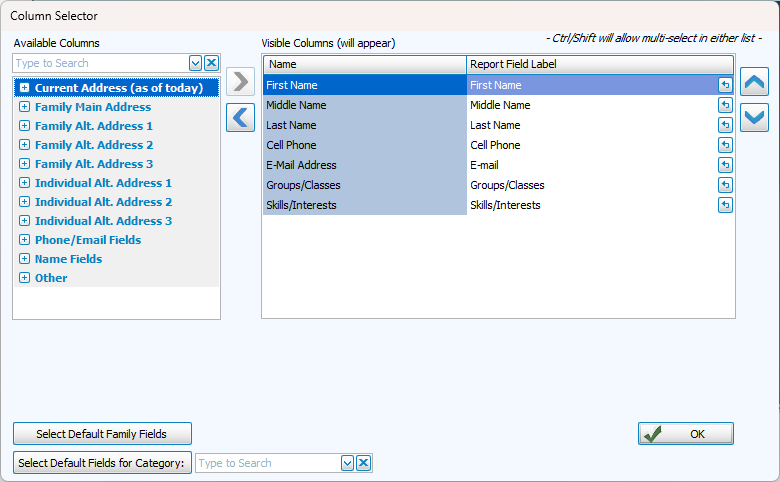Reset the Cell Phone report label
The image size is (780, 482).
[725, 145]
